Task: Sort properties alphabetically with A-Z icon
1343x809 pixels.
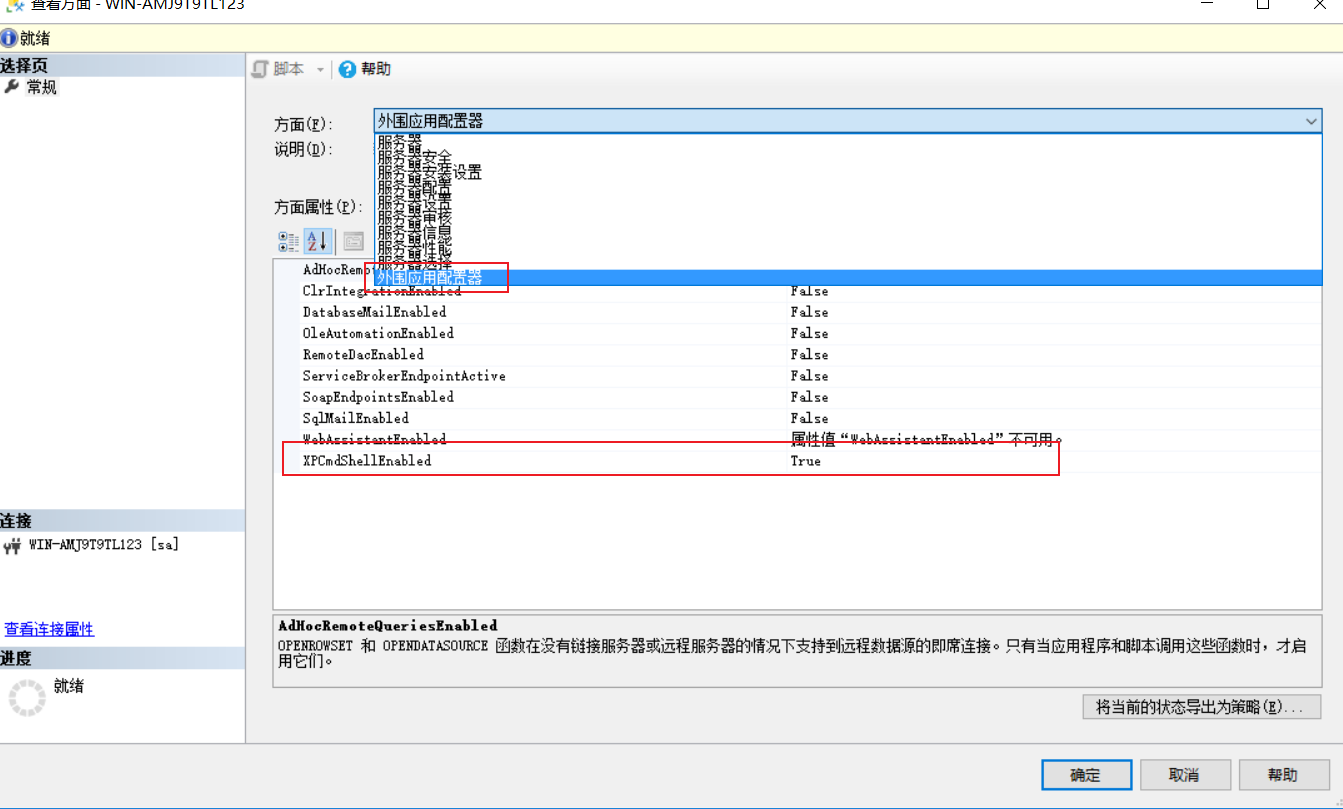Action: (317, 241)
